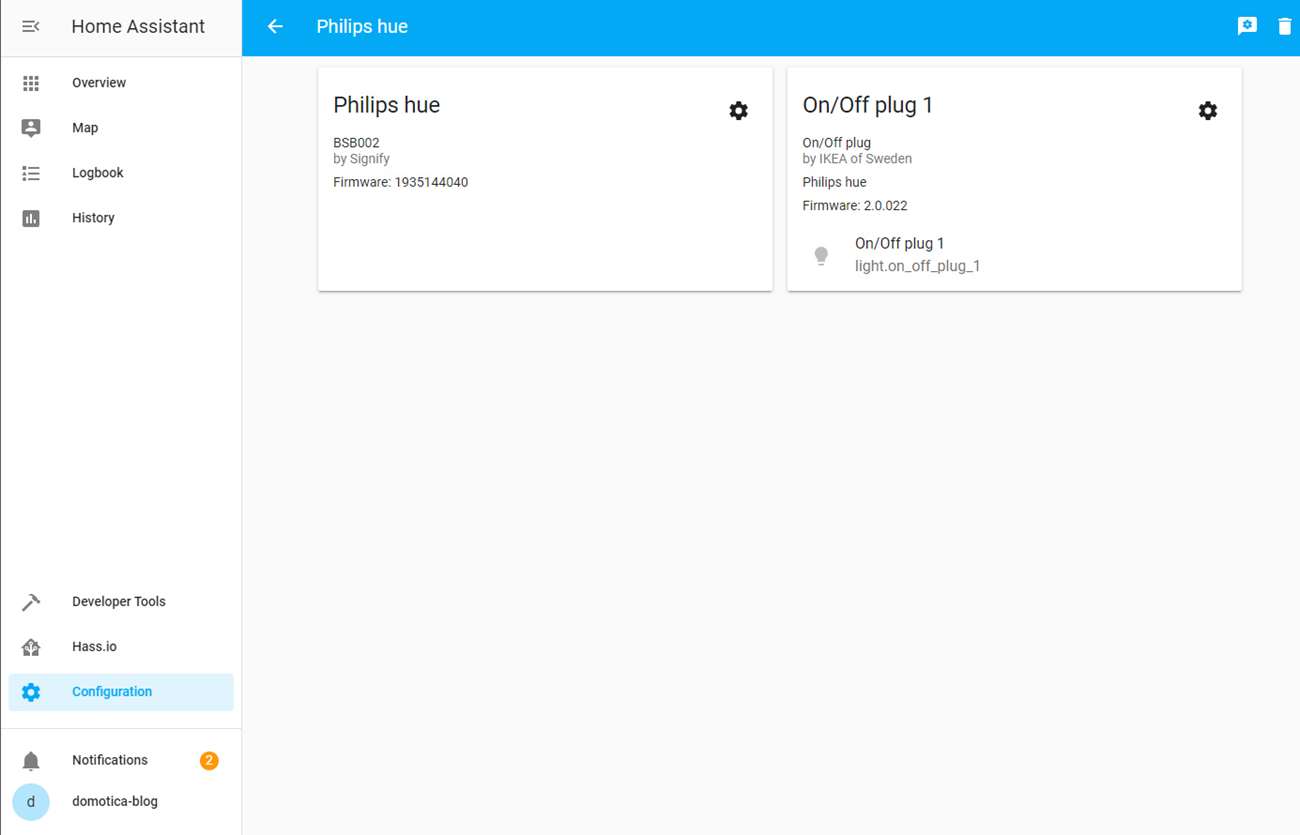Open the light.on_off_plug_1 entity row

pyautogui.click(x=917, y=266)
